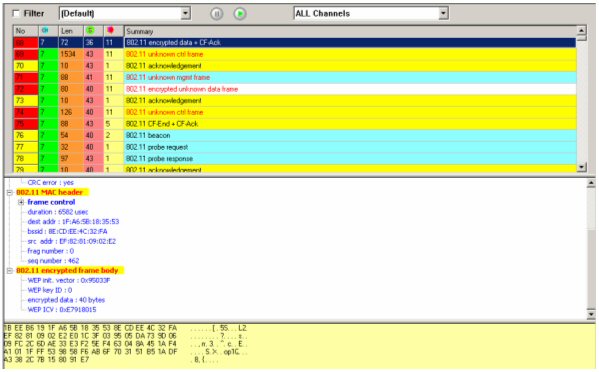Click the green signal column header icon
The width and height of the screenshot is (599, 372).
point(90,31)
